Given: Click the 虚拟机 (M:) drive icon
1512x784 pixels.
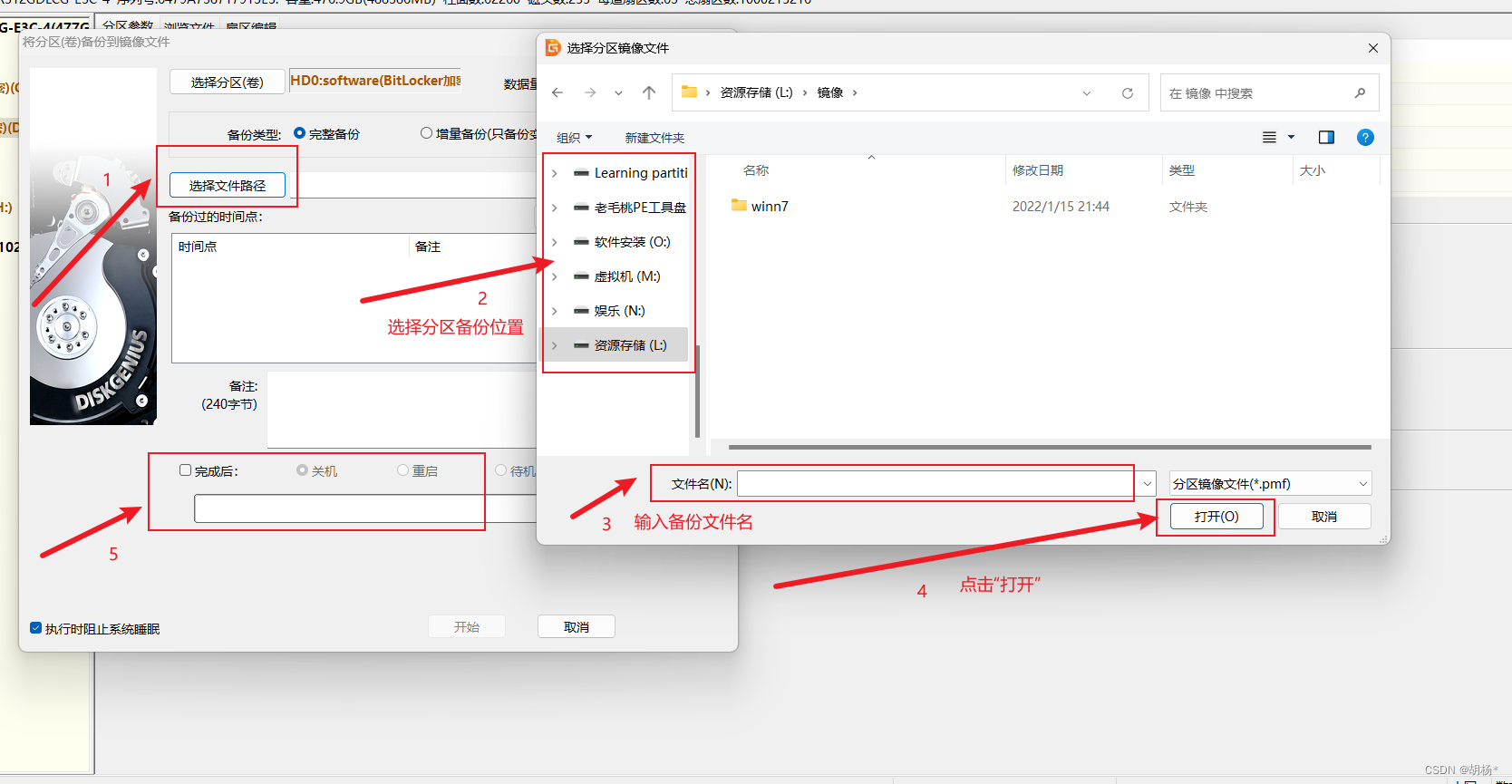Looking at the screenshot, I should tap(581, 276).
